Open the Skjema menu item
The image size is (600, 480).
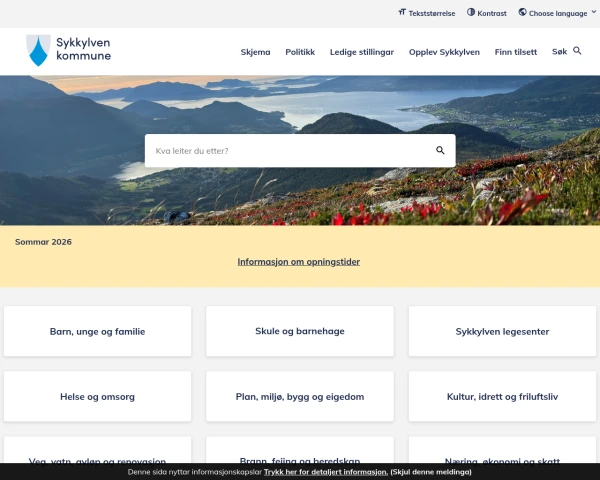click(255, 52)
